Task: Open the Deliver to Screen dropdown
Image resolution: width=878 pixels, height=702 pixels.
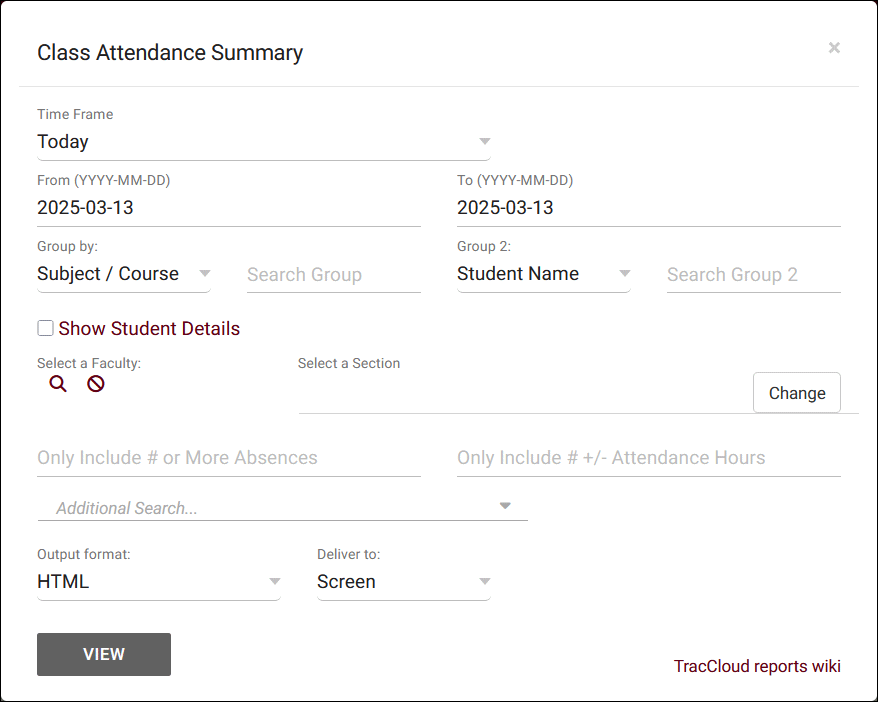Action: point(403,582)
